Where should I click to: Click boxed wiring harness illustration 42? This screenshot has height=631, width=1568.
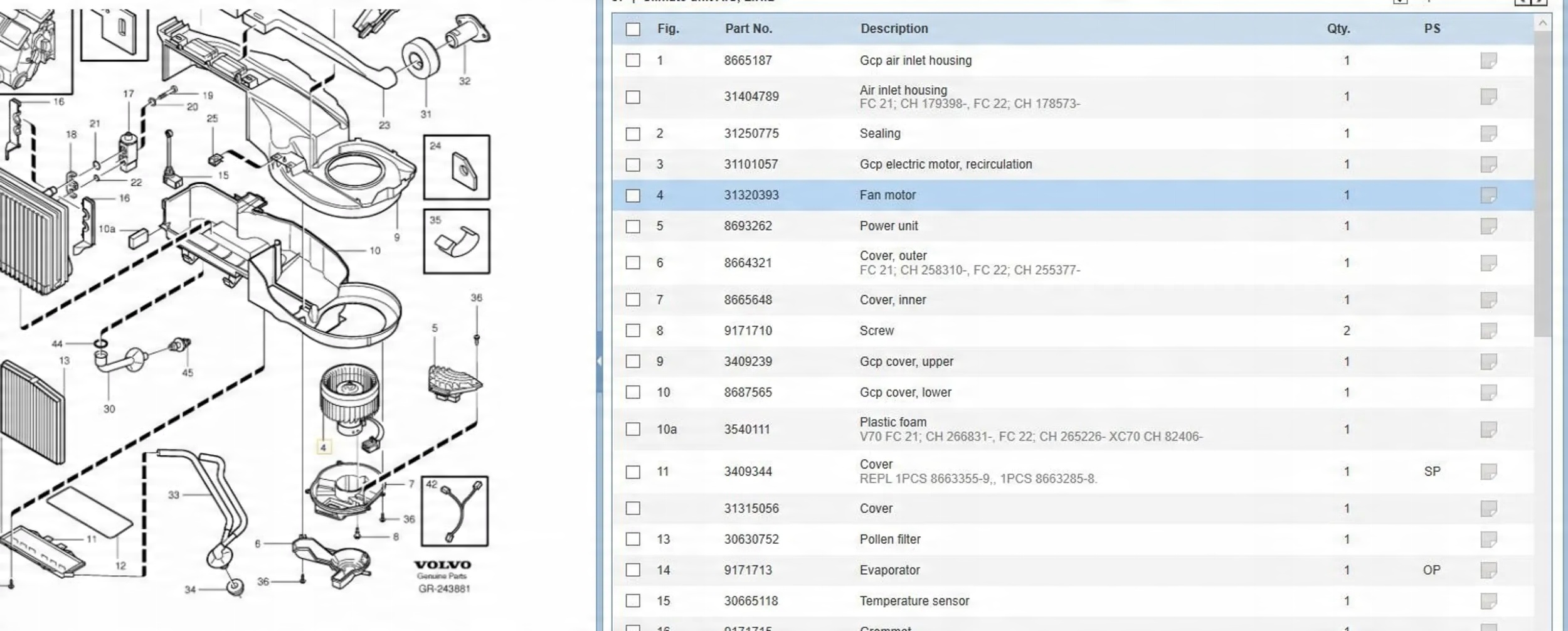tap(455, 511)
